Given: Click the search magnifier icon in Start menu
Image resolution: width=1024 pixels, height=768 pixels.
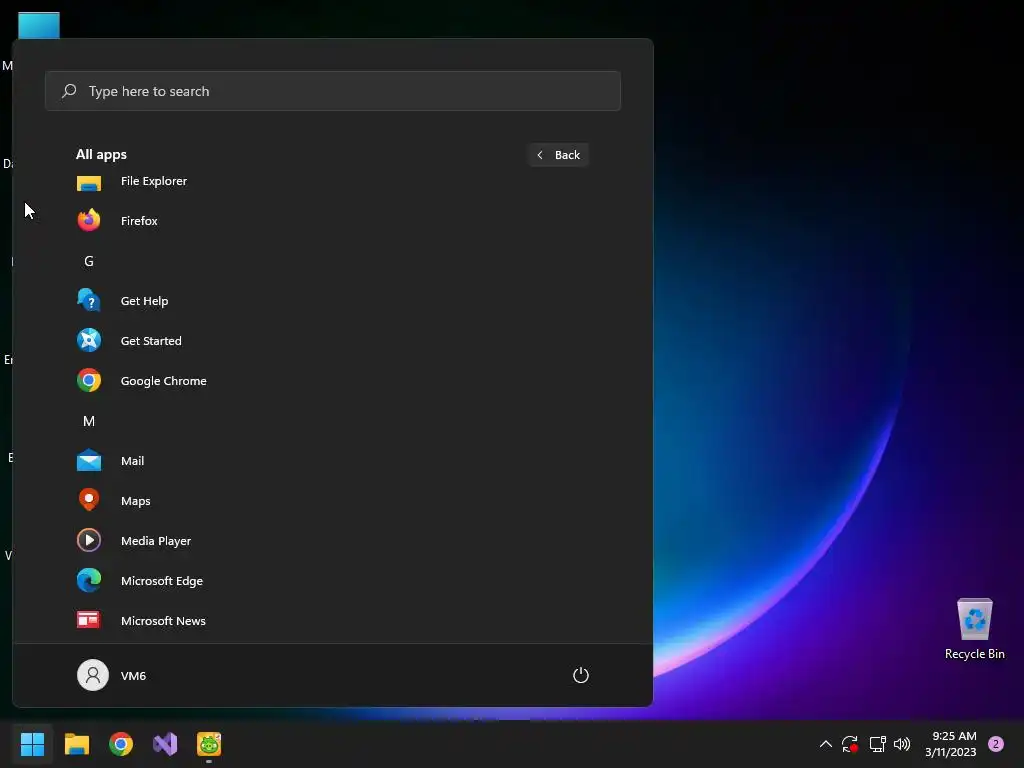Looking at the screenshot, I should pos(69,91).
